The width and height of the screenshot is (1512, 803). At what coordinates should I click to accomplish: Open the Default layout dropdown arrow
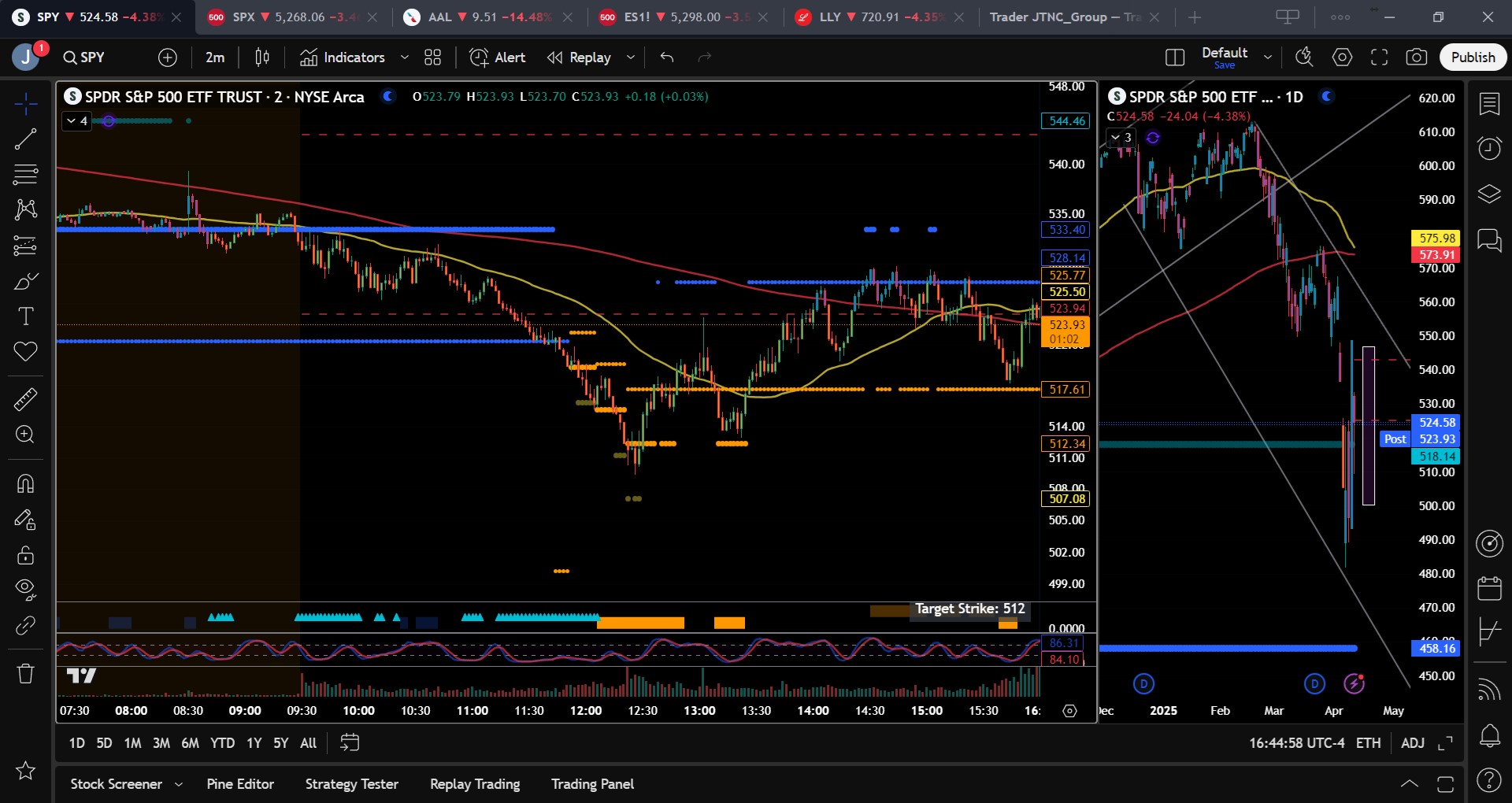(1268, 57)
